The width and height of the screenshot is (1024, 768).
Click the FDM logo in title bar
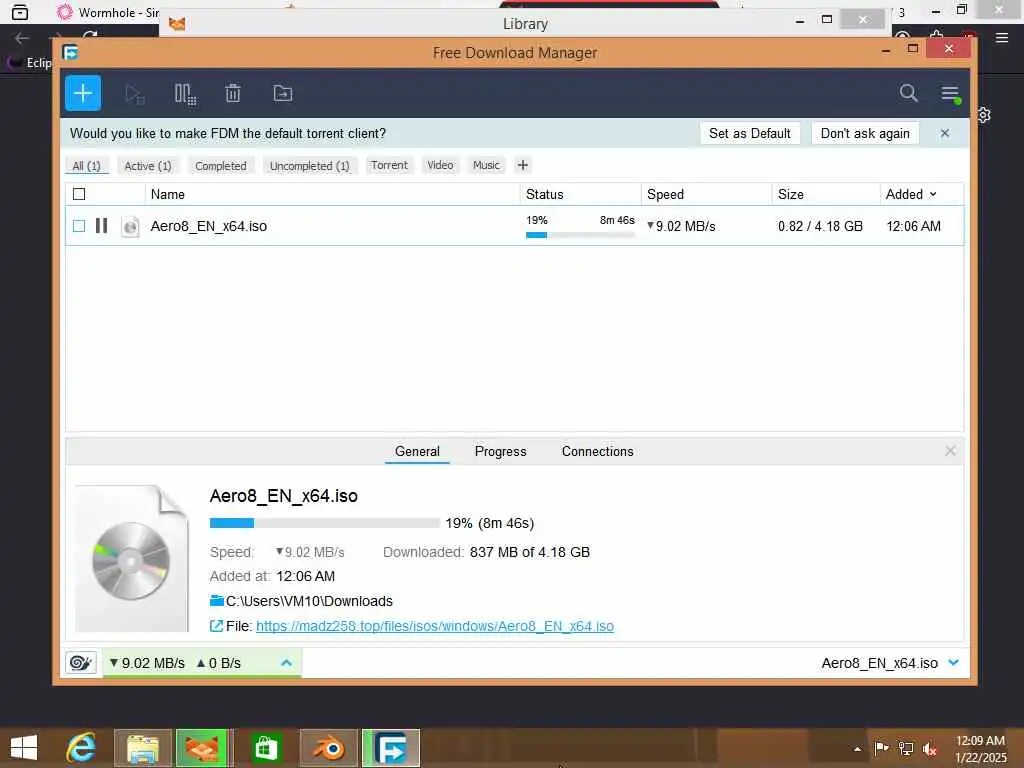pos(71,52)
